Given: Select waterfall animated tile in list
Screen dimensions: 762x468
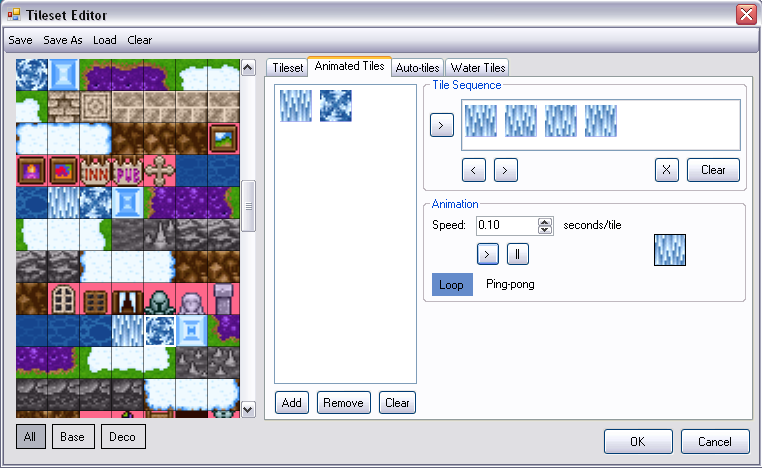Looking at the screenshot, I should click(x=296, y=105).
